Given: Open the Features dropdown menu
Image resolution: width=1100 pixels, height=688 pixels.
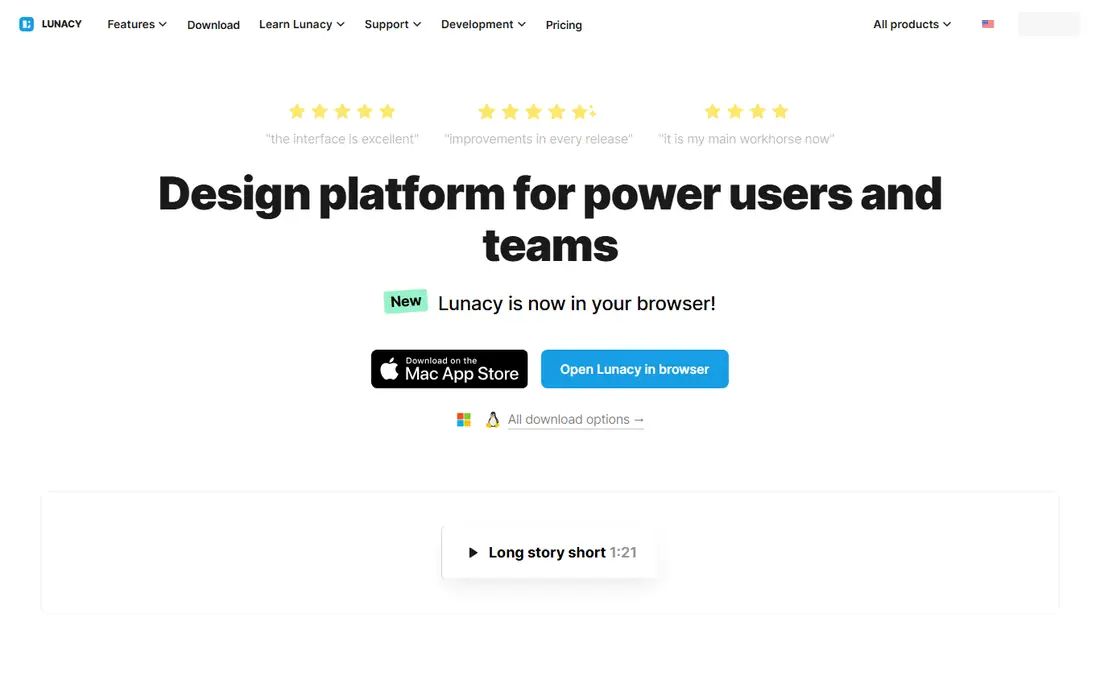Looking at the screenshot, I should pyautogui.click(x=137, y=24).
